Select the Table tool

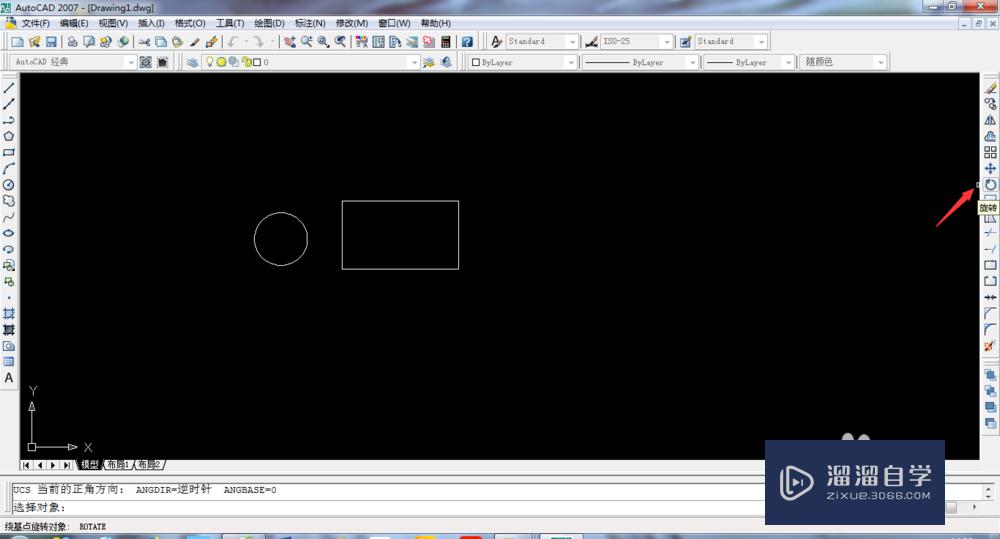(x=9, y=362)
